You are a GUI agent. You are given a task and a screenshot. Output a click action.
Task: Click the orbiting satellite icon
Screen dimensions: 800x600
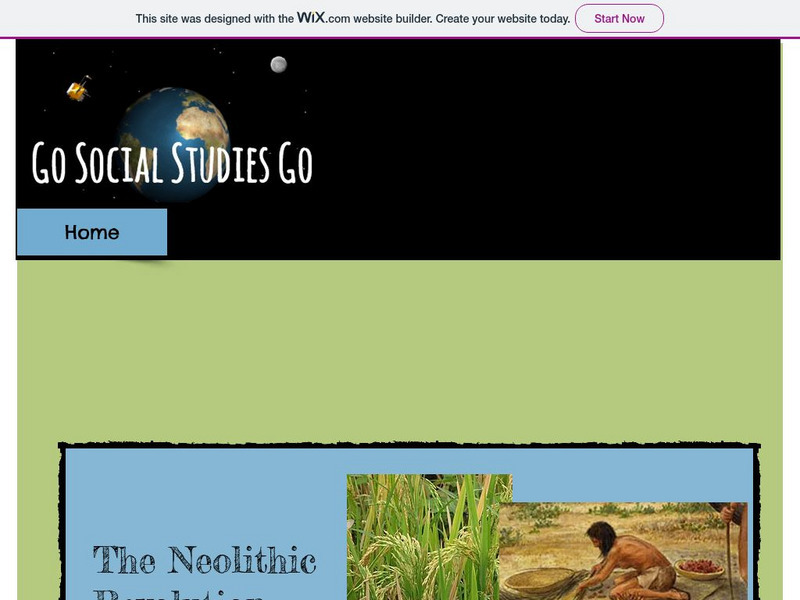(x=79, y=89)
